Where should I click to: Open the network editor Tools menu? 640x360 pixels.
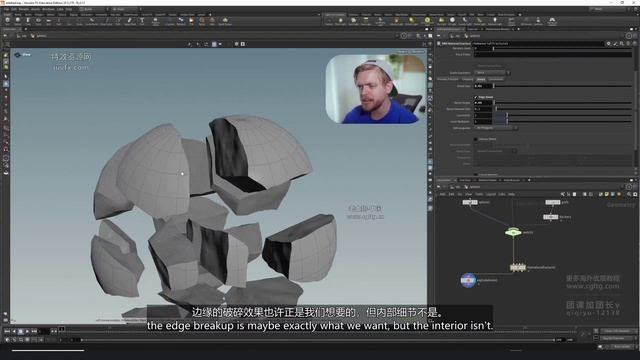(x=479, y=194)
